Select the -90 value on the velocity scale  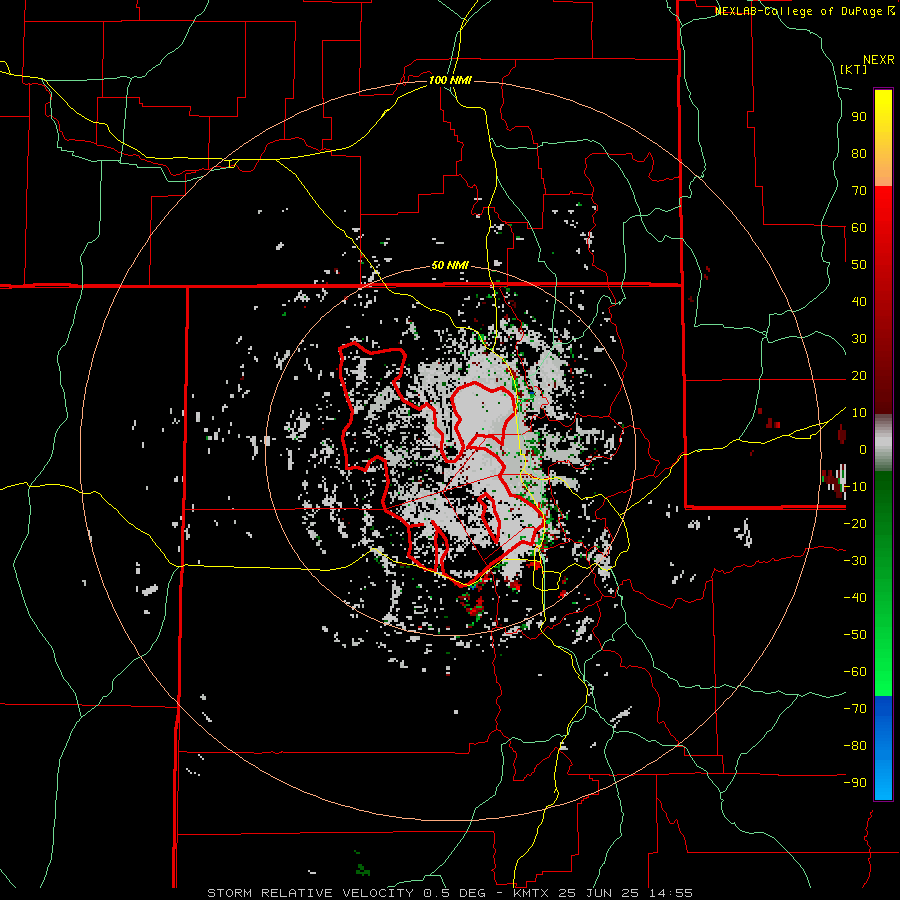tap(855, 783)
